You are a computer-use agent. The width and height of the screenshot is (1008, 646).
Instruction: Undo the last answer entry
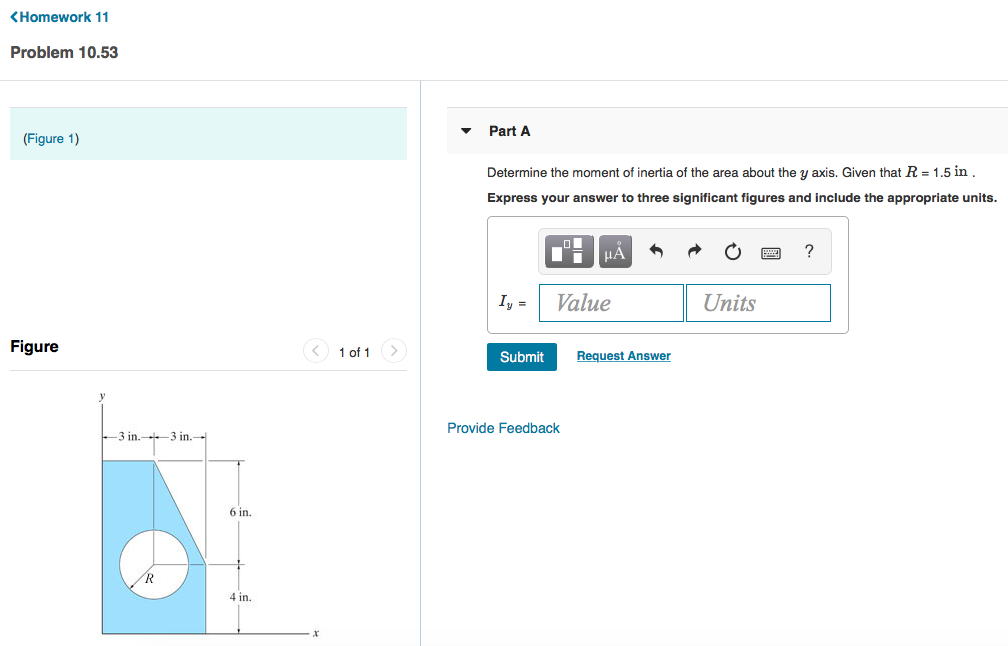point(657,251)
